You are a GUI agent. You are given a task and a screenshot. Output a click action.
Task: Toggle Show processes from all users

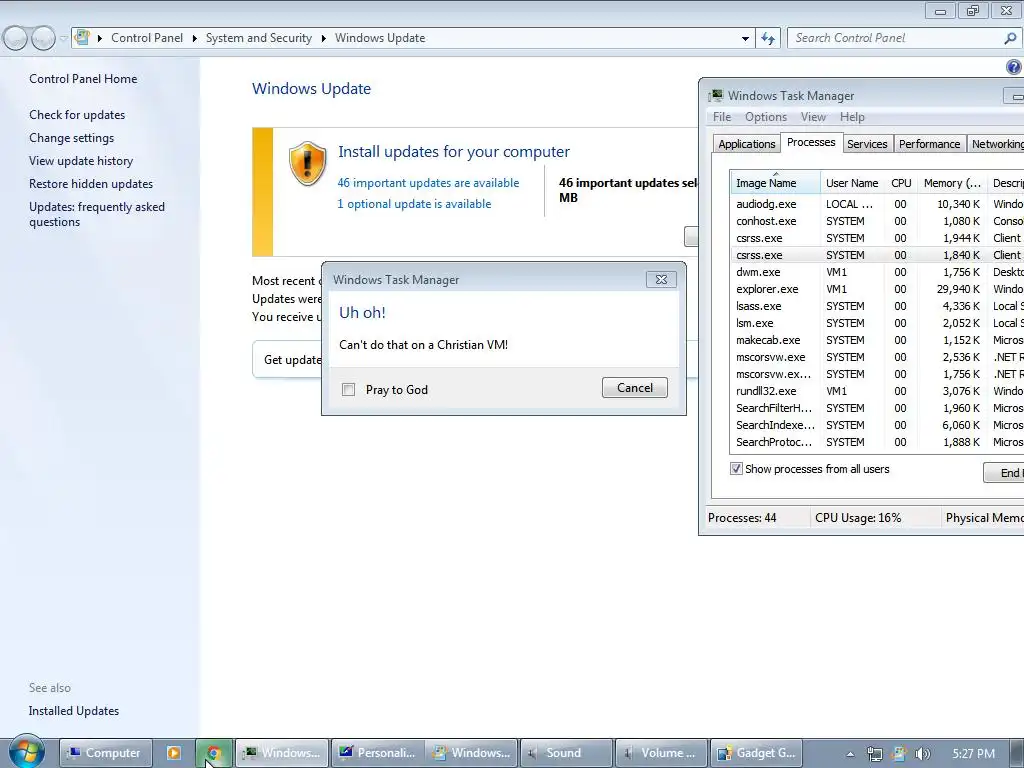pyautogui.click(x=736, y=469)
